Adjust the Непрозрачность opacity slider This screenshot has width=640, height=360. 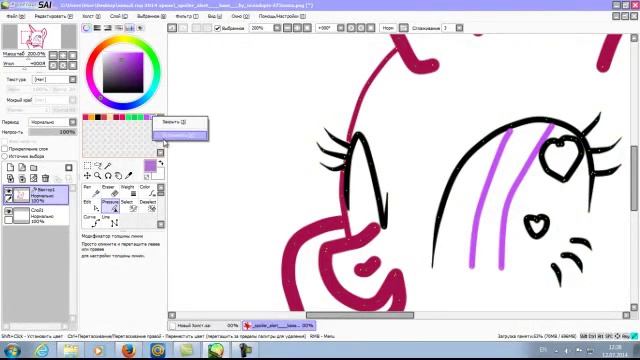[x=53, y=132]
